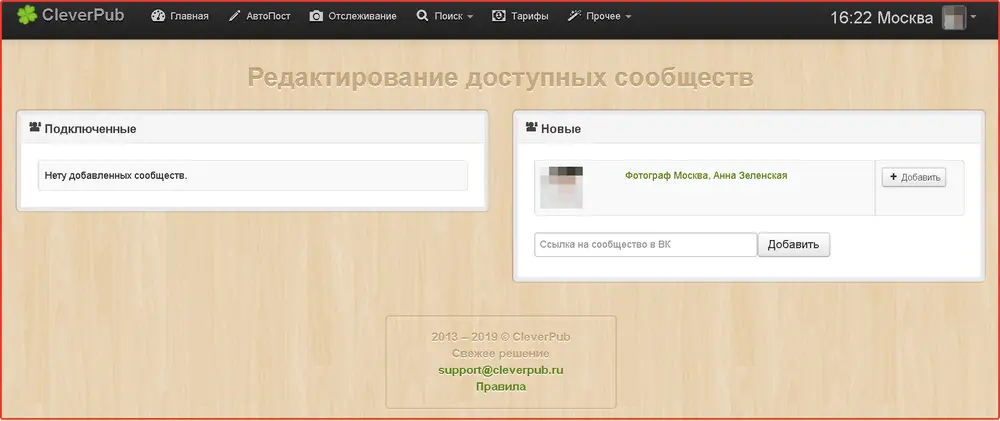Click the Подключенные panel title
The height and width of the screenshot is (421, 1000).
[x=90, y=129]
